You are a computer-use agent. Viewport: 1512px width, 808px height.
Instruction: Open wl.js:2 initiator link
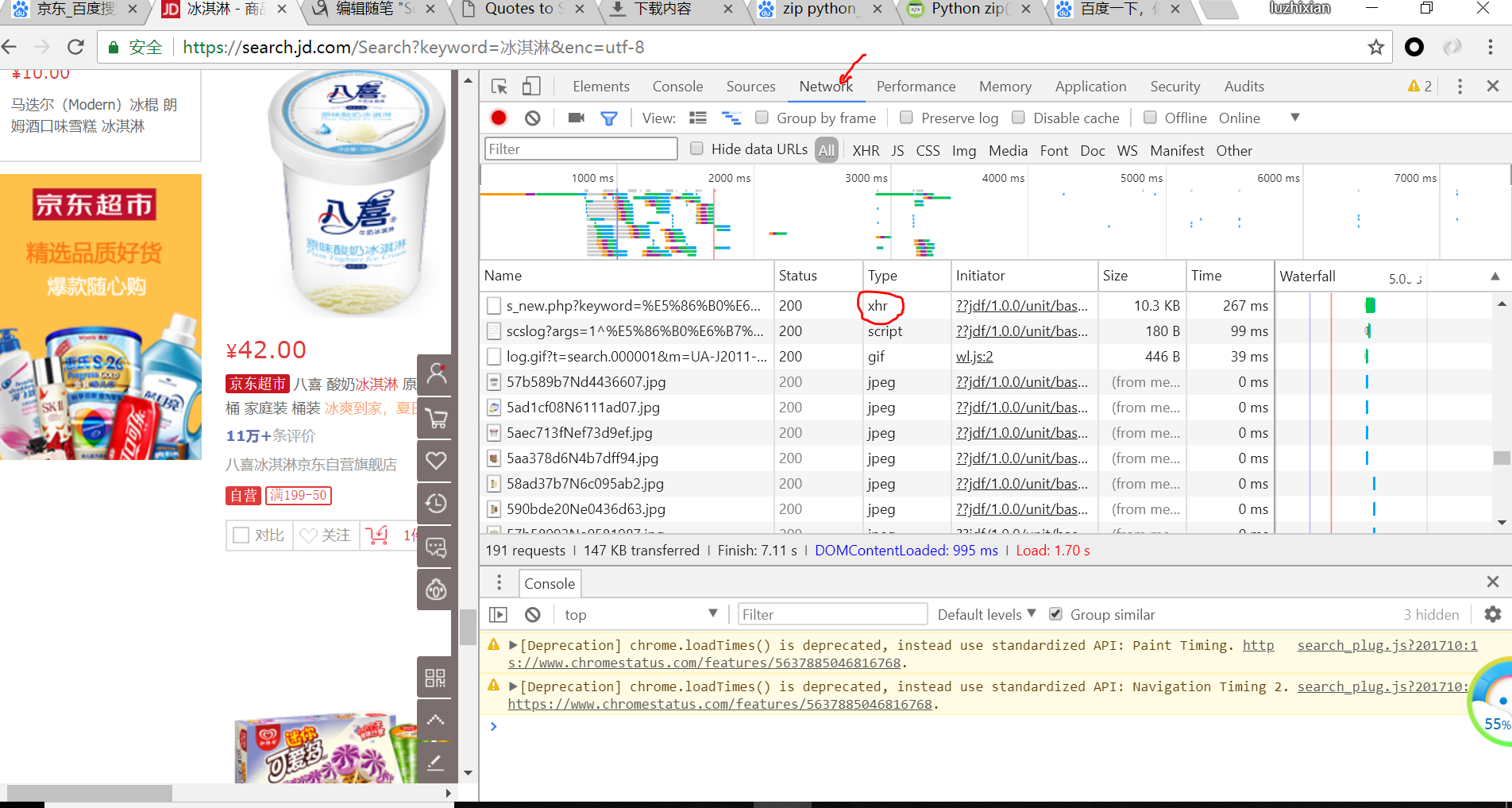(x=974, y=357)
